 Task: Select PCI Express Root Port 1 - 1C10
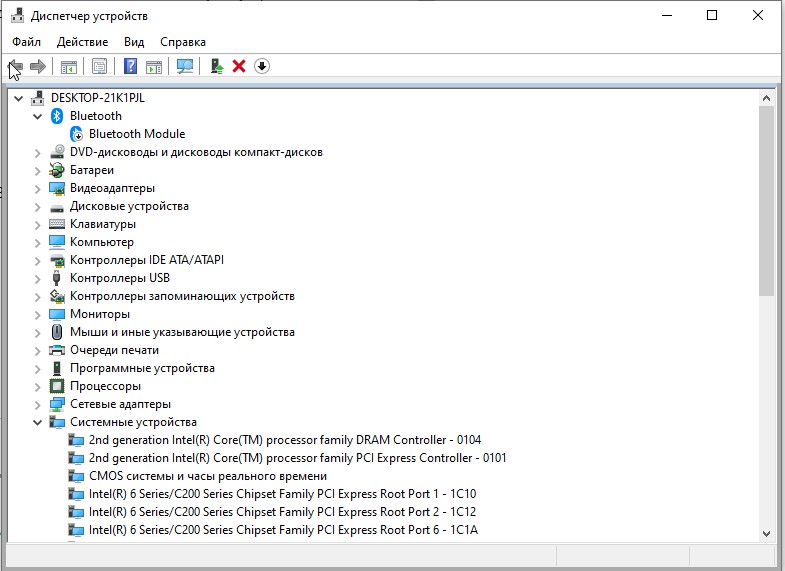tap(282, 494)
